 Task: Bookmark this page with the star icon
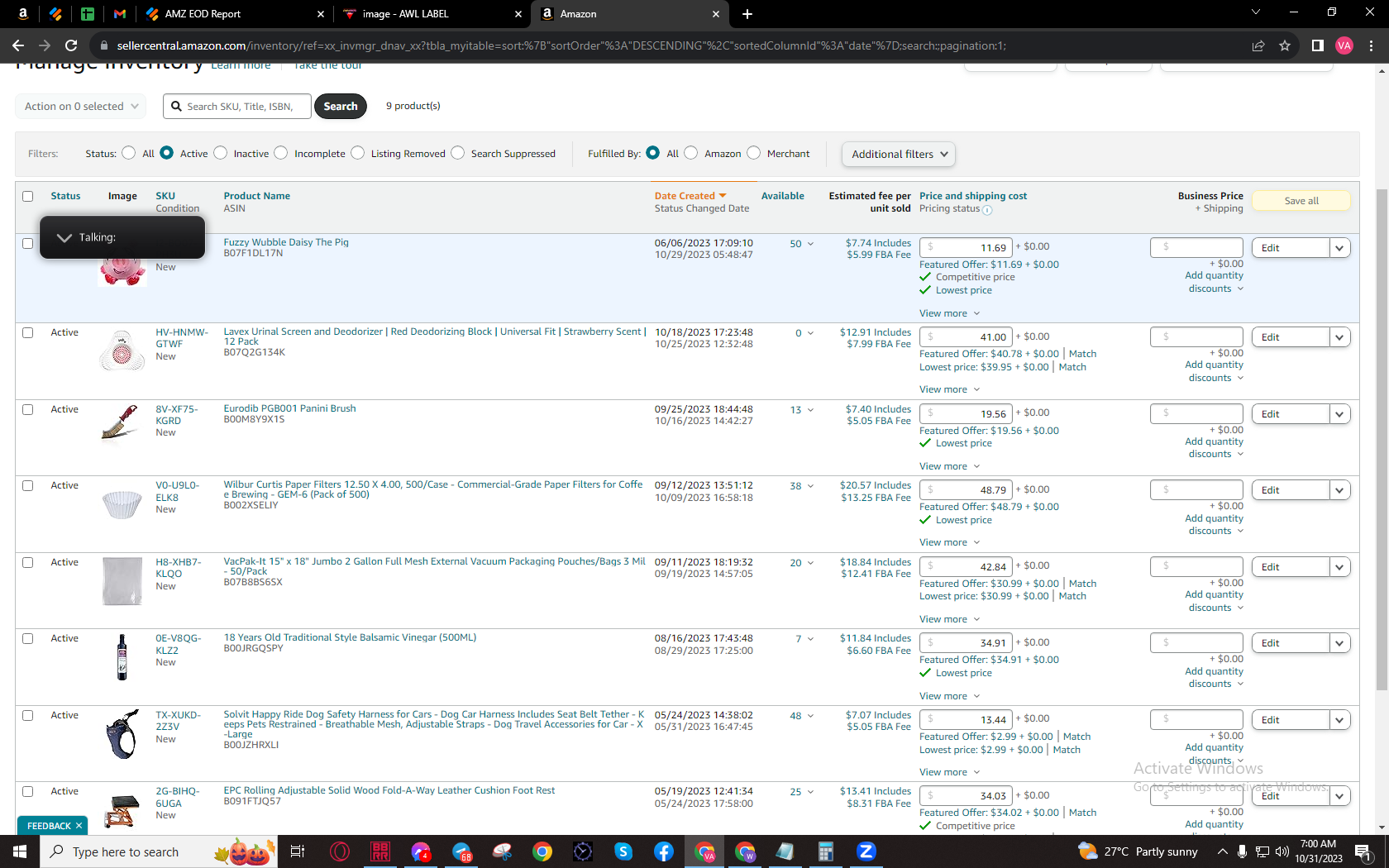click(x=1285, y=45)
